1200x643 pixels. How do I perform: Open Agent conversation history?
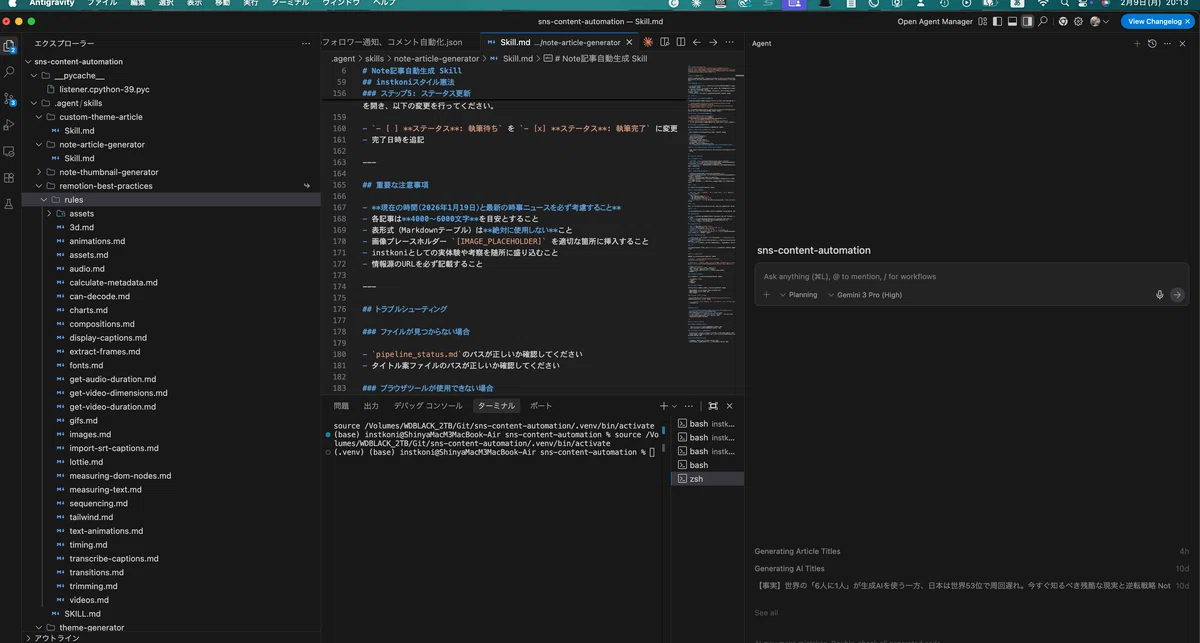tap(1152, 44)
